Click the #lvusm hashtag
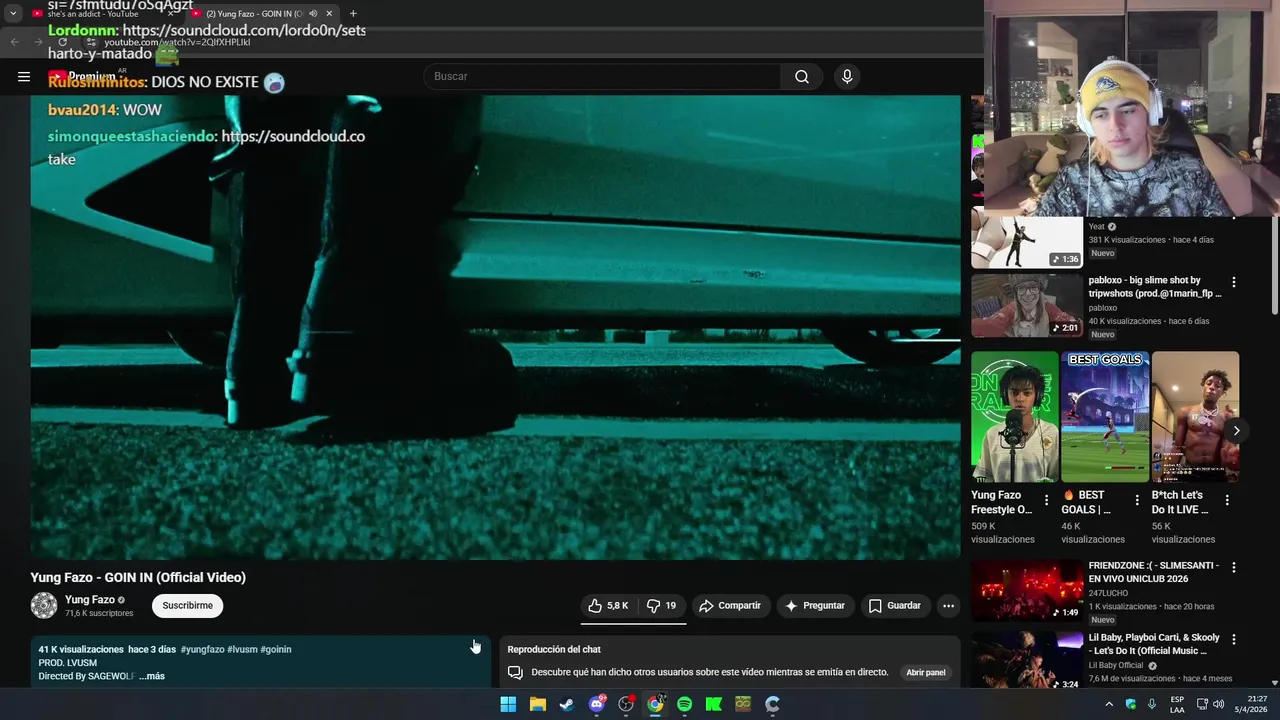The width and height of the screenshot is (1280, 720). tap(242, 649)
